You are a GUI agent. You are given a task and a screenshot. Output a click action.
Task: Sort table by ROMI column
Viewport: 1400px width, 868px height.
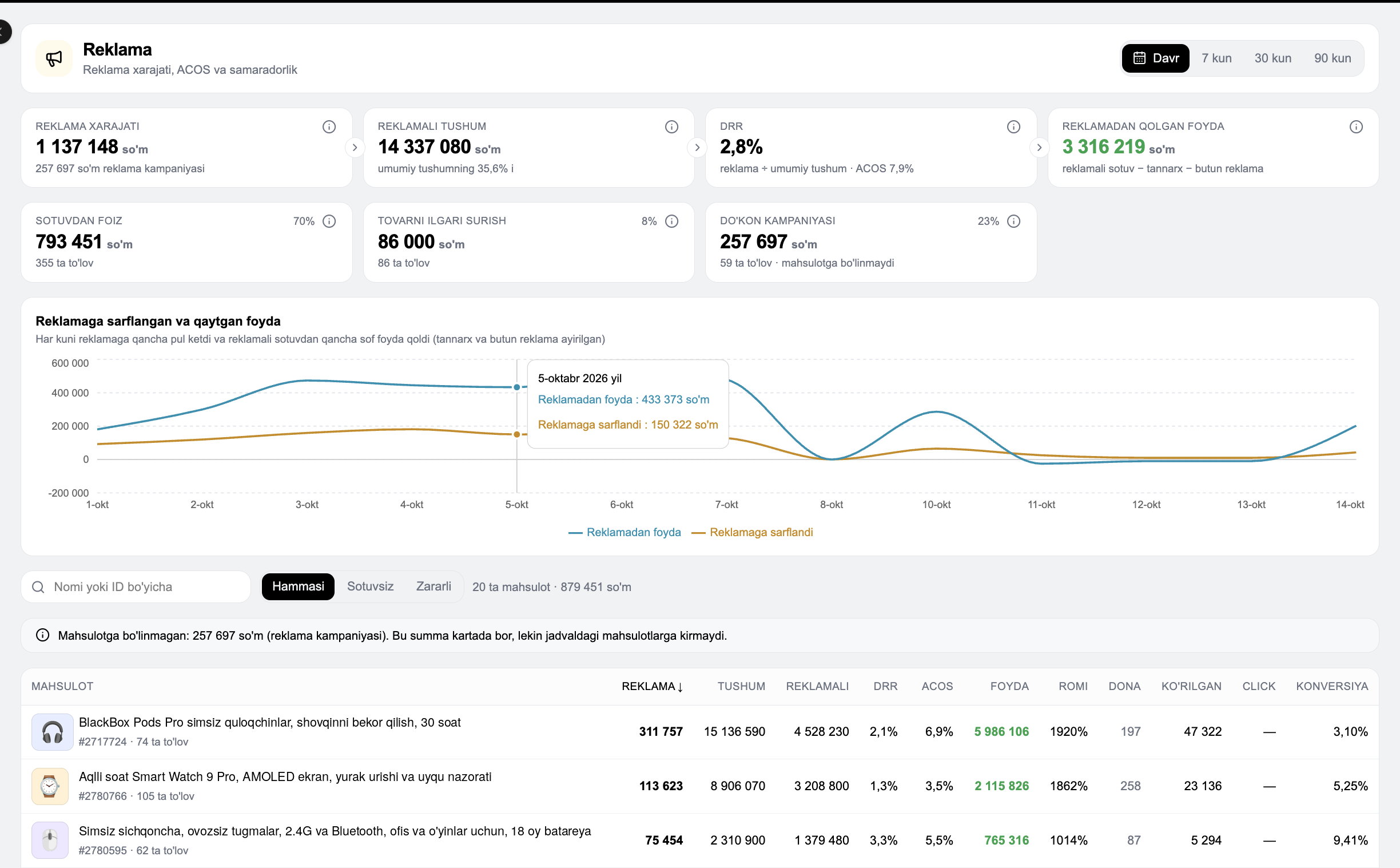(x=1072, y=686)
